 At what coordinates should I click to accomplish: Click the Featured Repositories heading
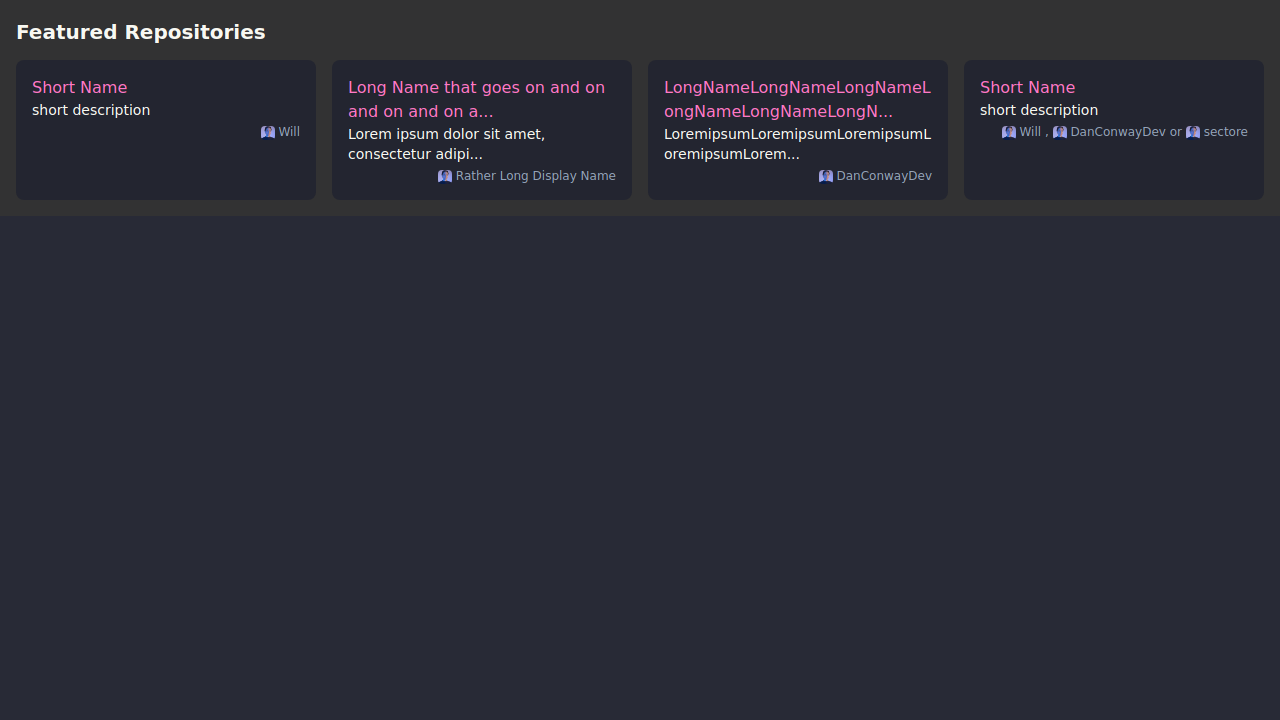141,32
